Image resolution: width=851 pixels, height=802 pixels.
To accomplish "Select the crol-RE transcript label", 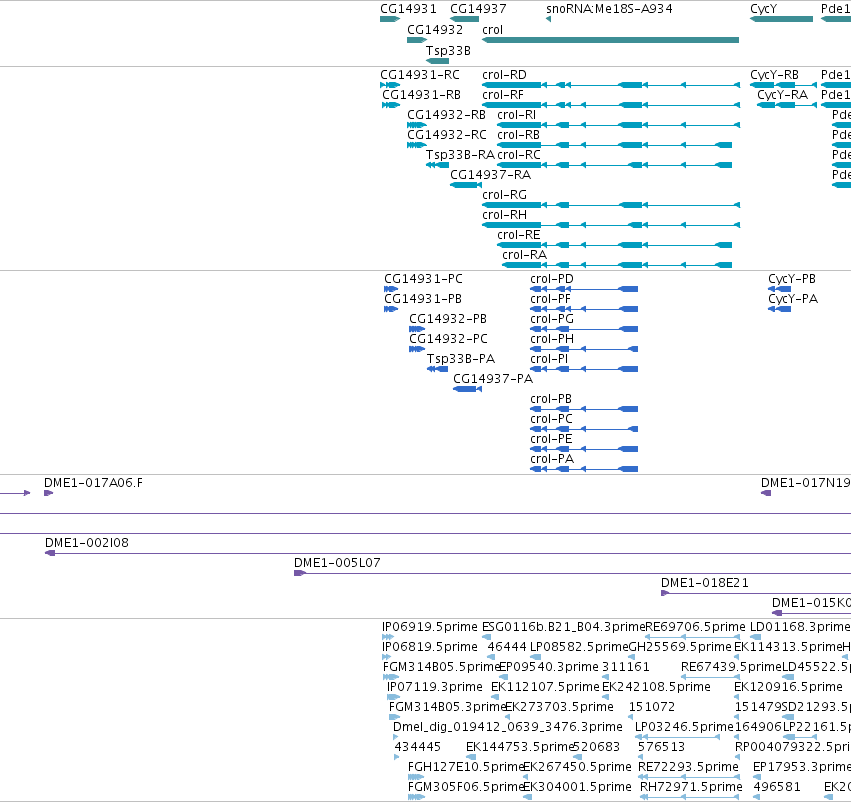I will pyautogui.click(x=519, y=235).
